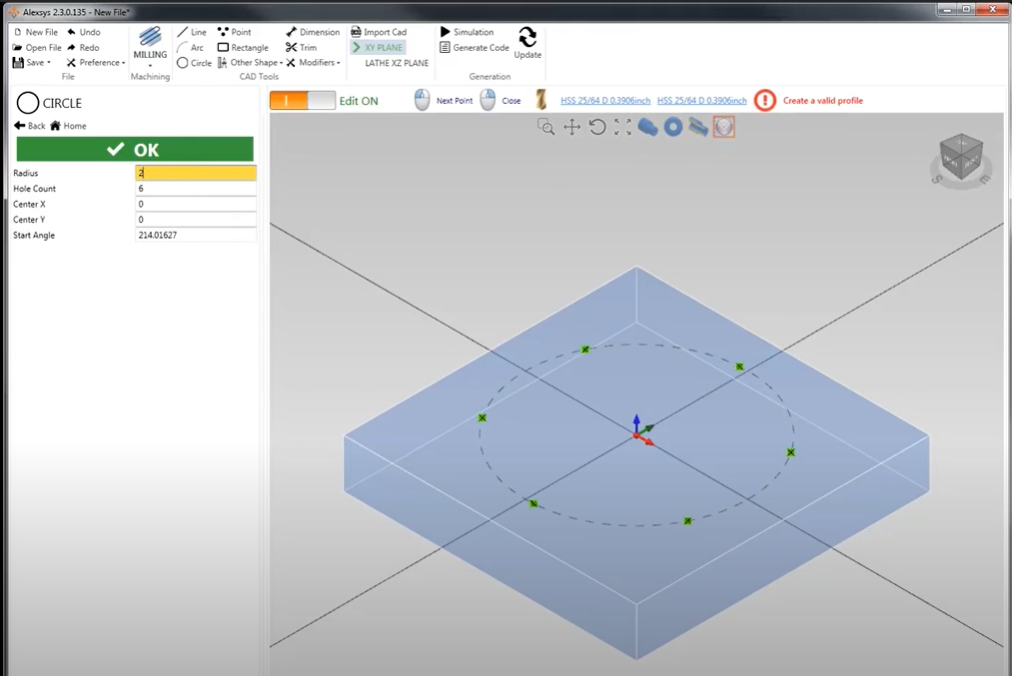1012x676 pixels.
Task: Click the Next Point mouse icon
Action: click(x=421, y=100)
